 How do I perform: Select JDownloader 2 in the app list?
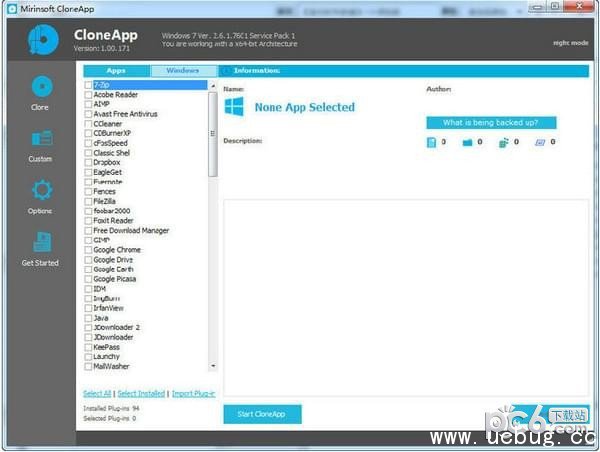click(x=117, y=328)
